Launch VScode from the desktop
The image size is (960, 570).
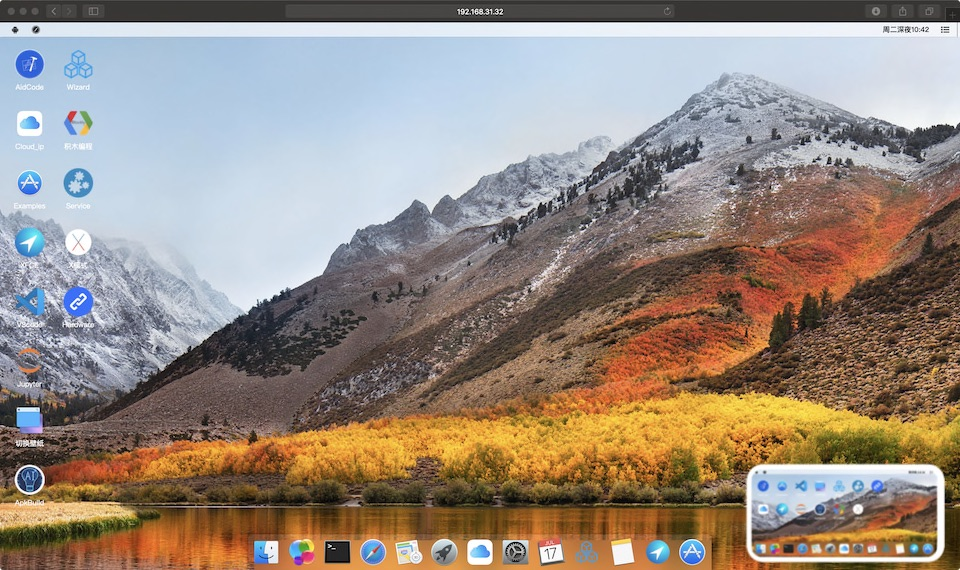click(29, 302)
